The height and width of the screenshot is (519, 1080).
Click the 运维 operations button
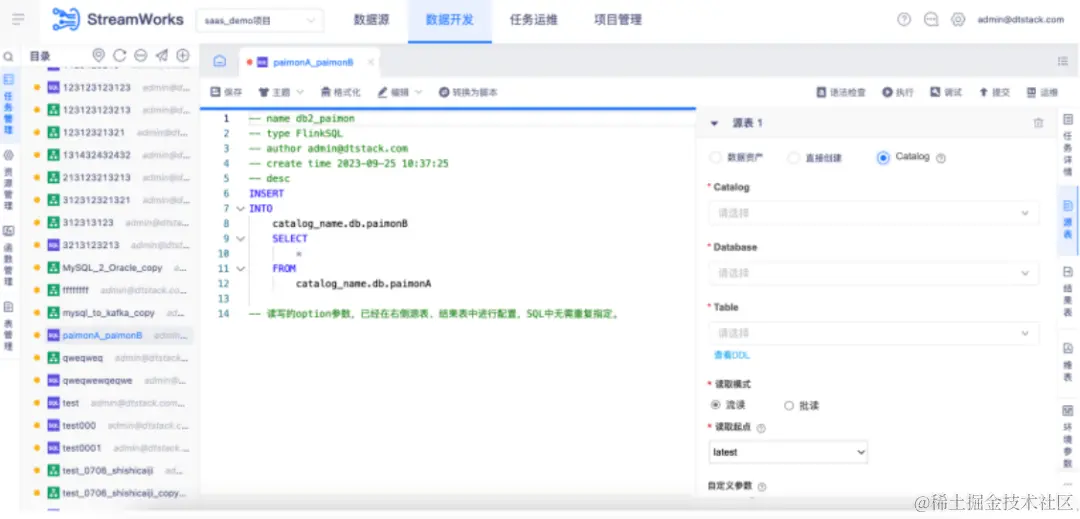pos(1042,92)
